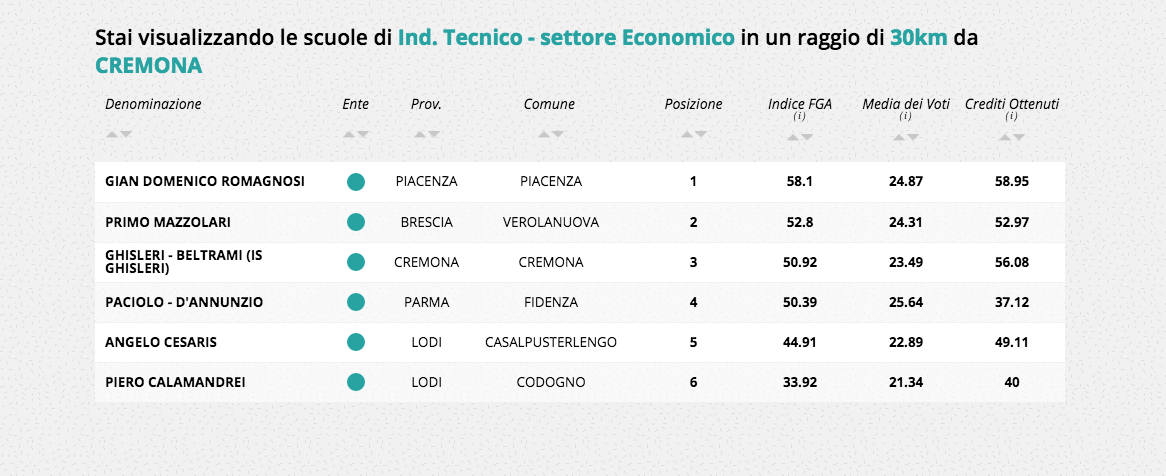
Task: Click the Ente circle icon for Angelo Cesaris
Action: click(355, 342)
